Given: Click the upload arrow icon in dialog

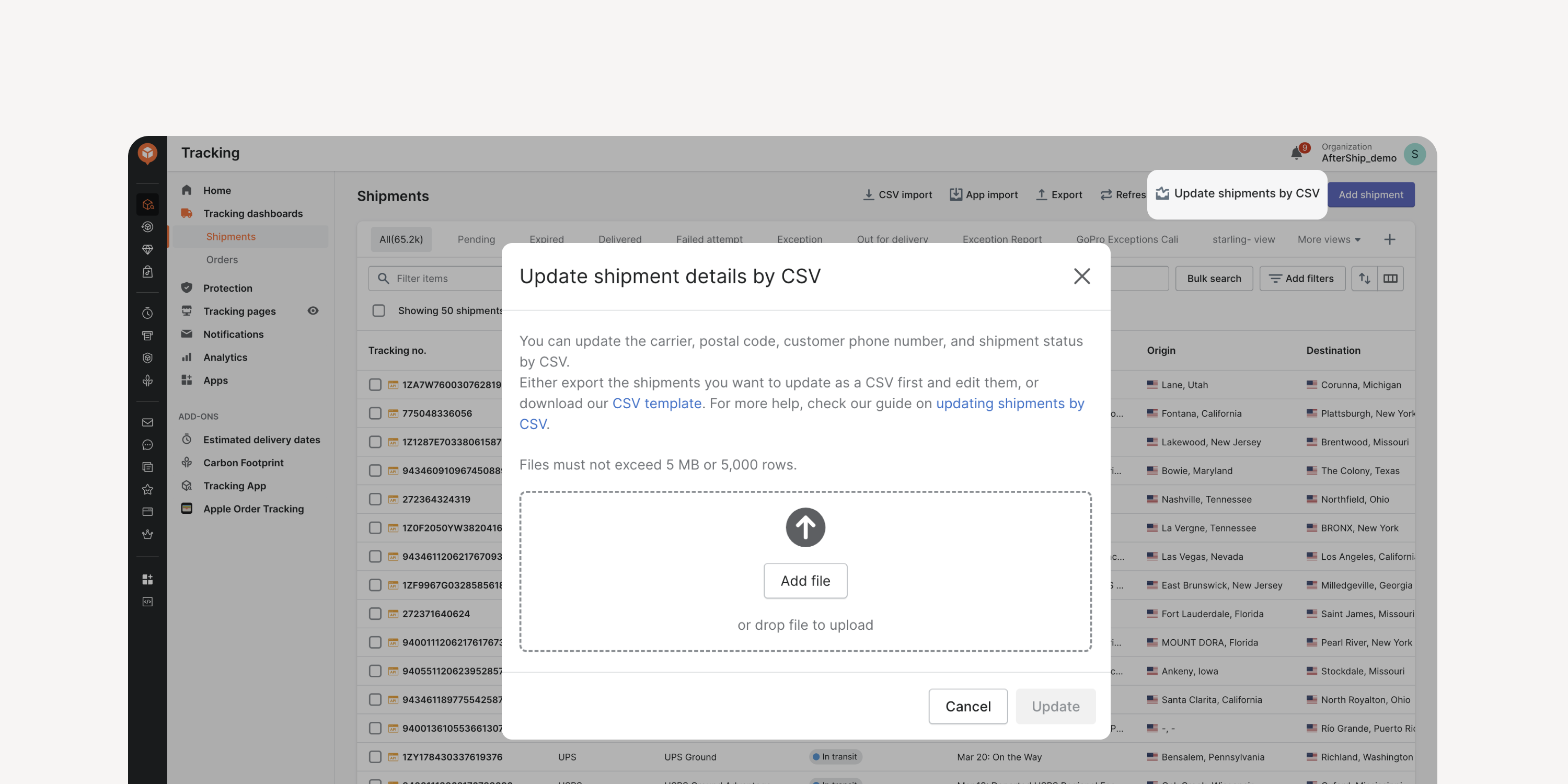Looking at the screenshot, I should [x=805, y=527].
